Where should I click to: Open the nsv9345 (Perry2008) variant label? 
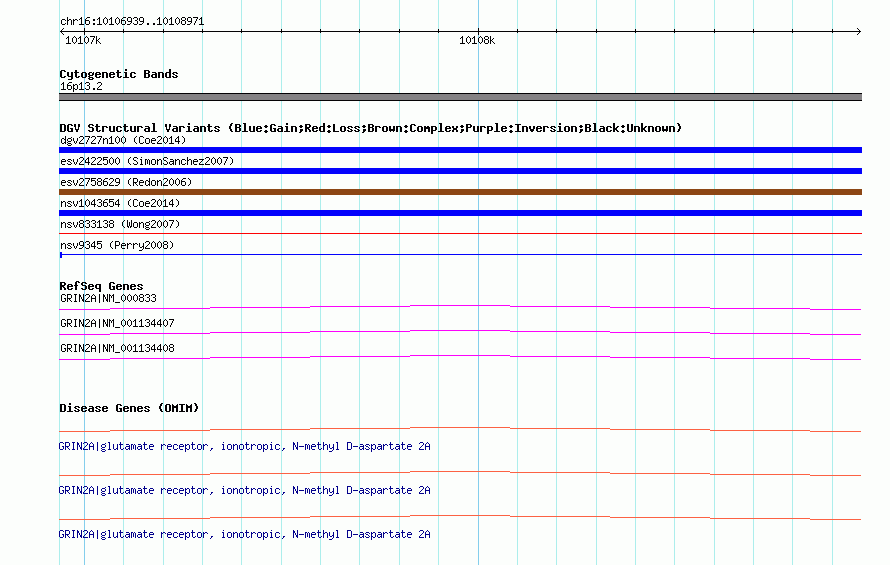point(117,245)
